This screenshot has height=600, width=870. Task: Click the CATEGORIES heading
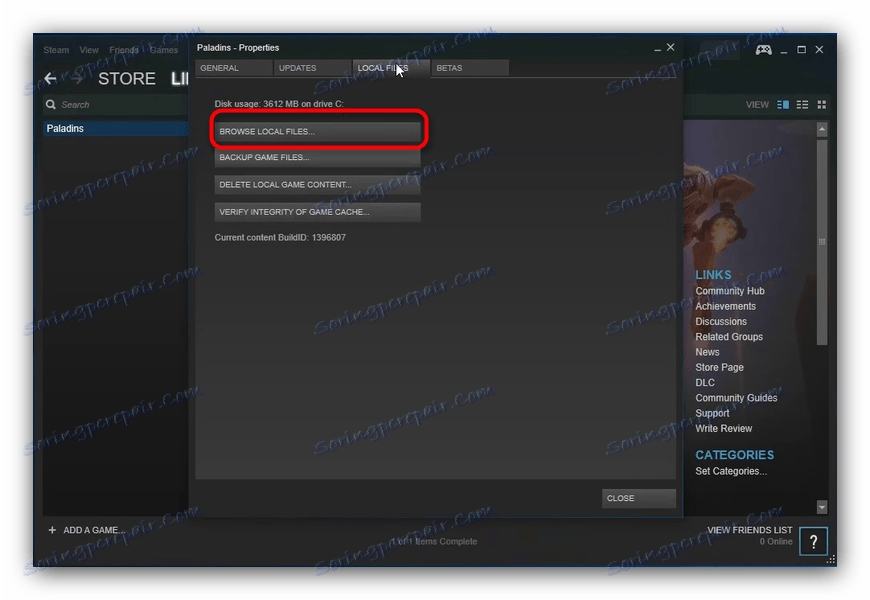click(735, 455)
